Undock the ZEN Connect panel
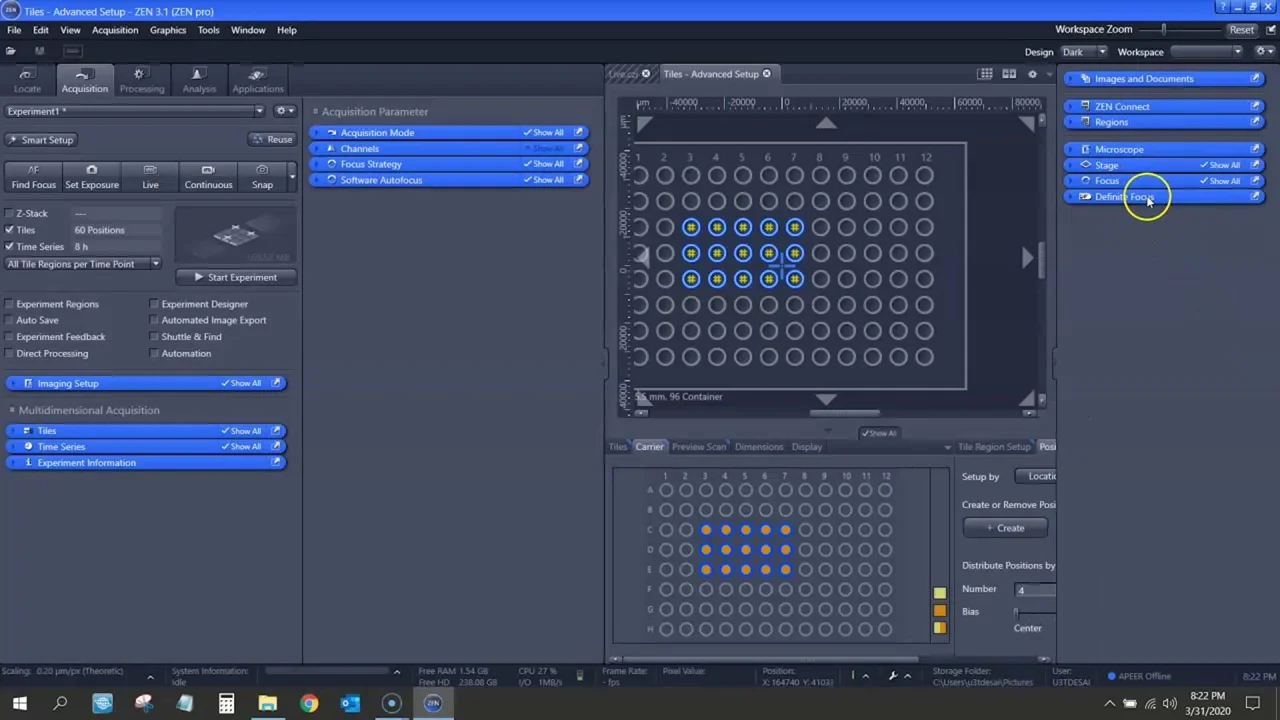This screenshot has width=1280, height=720. [1255, 106]
